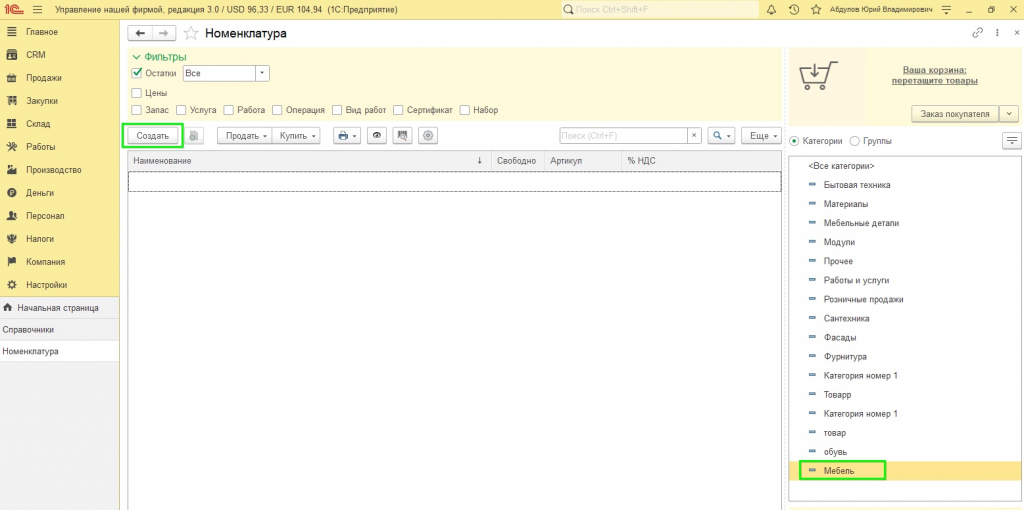Screen dimensions: 1024x510
Task: Open the notifications bell icon
Action: coord(772,10)
